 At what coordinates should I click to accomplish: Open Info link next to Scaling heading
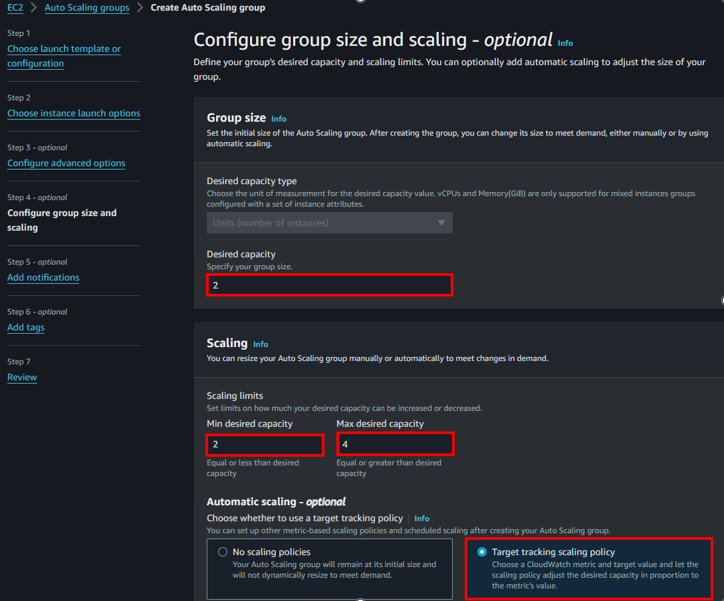pos(260,344)
